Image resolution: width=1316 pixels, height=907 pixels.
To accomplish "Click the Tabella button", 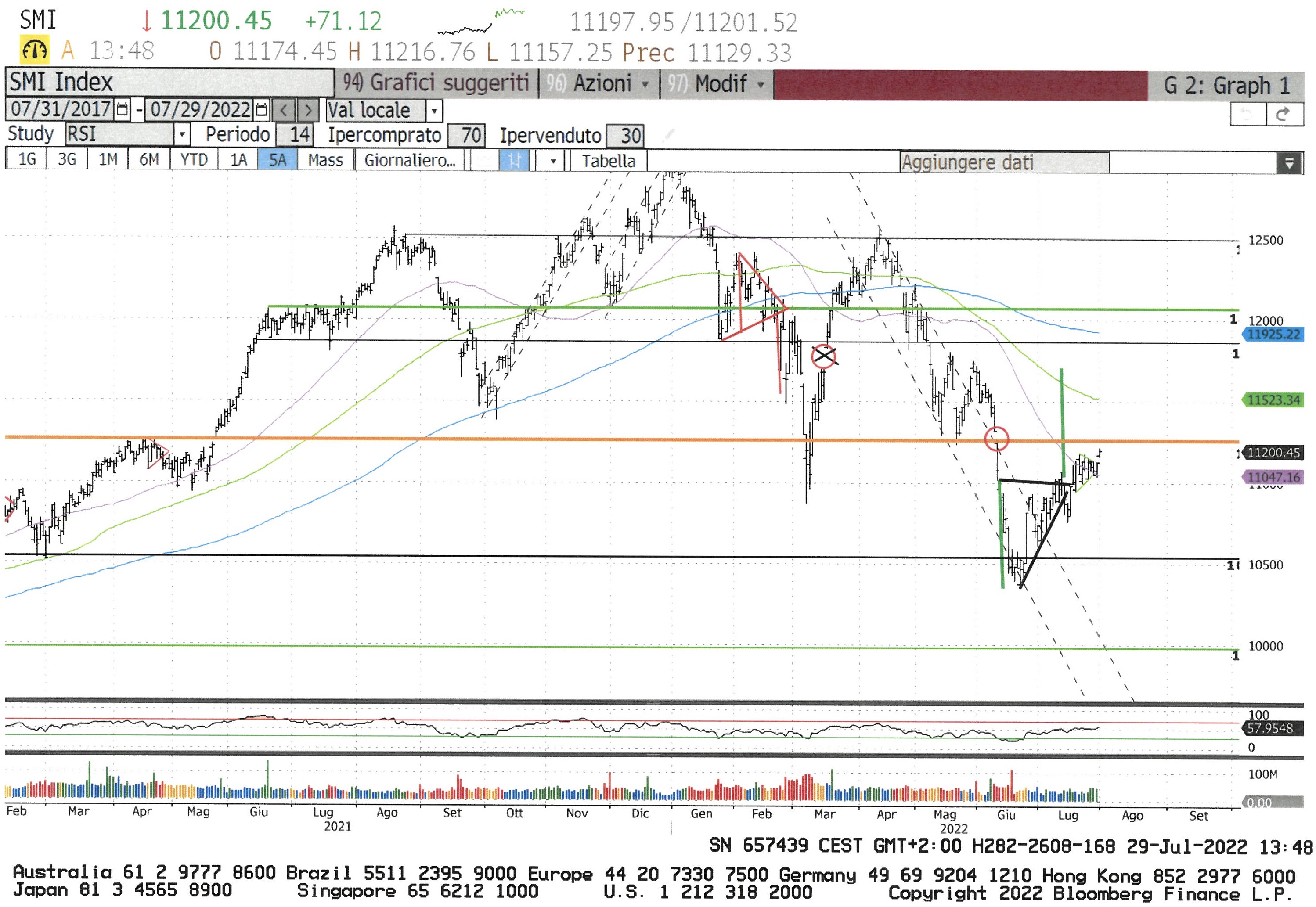I will point(608,161).
